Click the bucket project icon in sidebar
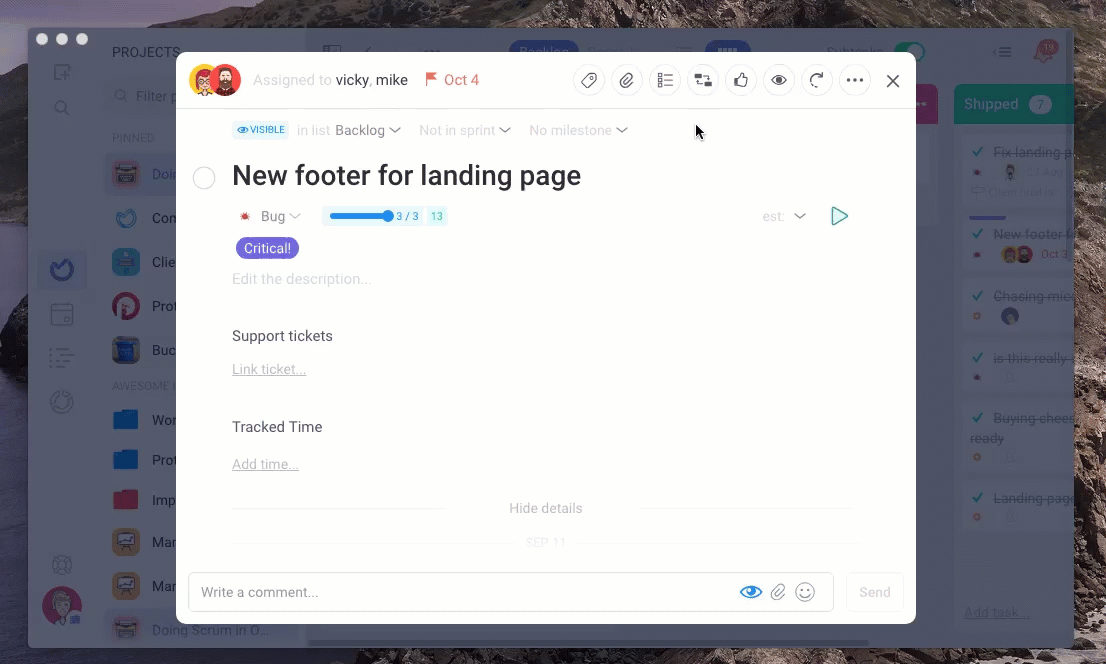The image size is (1106, 664). [126, 350]
